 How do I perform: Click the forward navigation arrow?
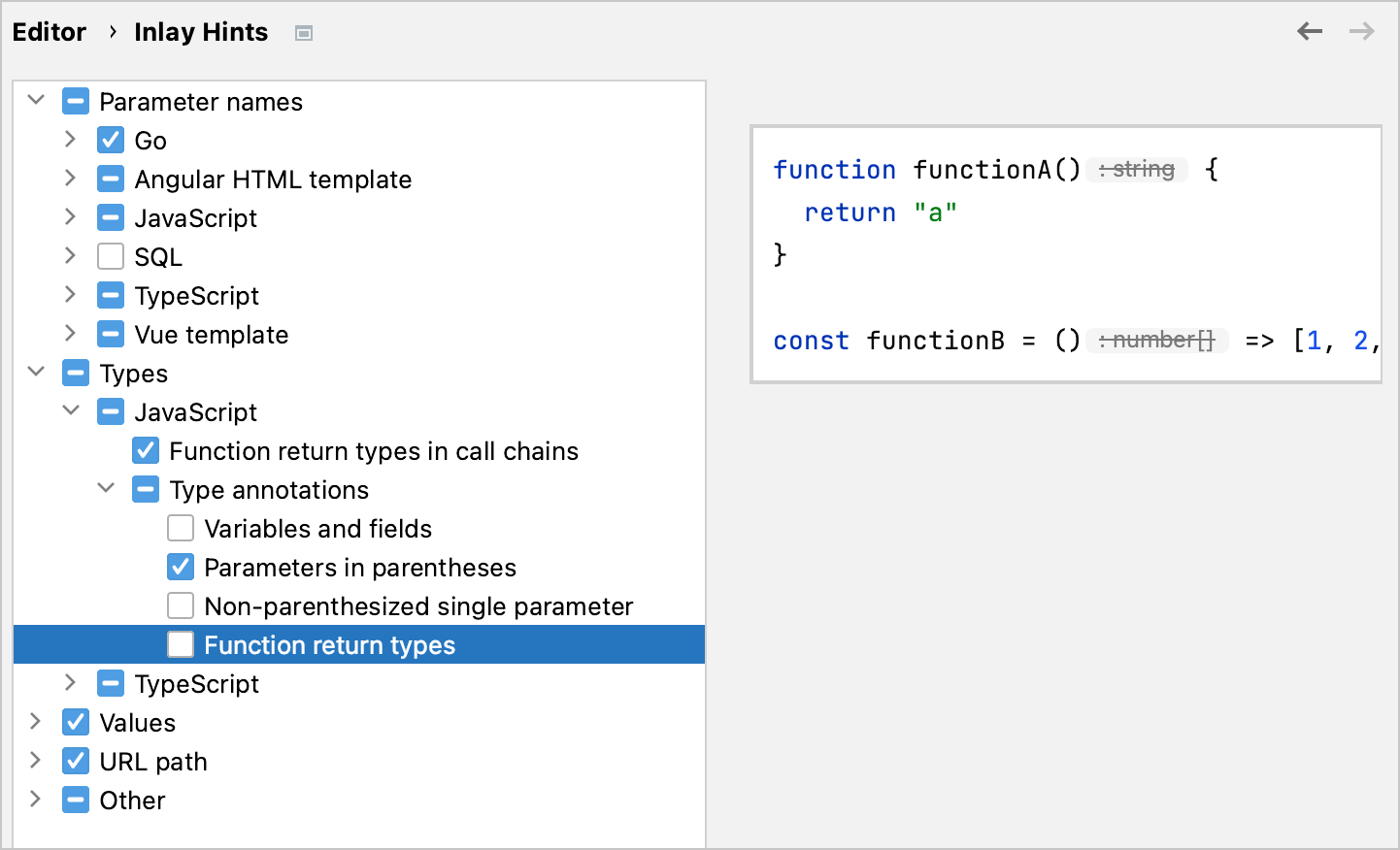[1361, 31]
